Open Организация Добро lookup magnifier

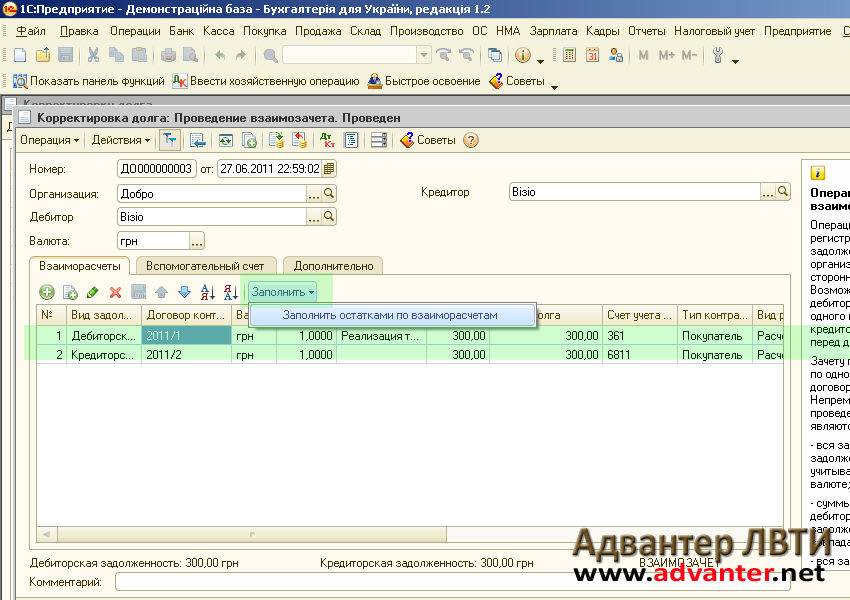[329, 194]
